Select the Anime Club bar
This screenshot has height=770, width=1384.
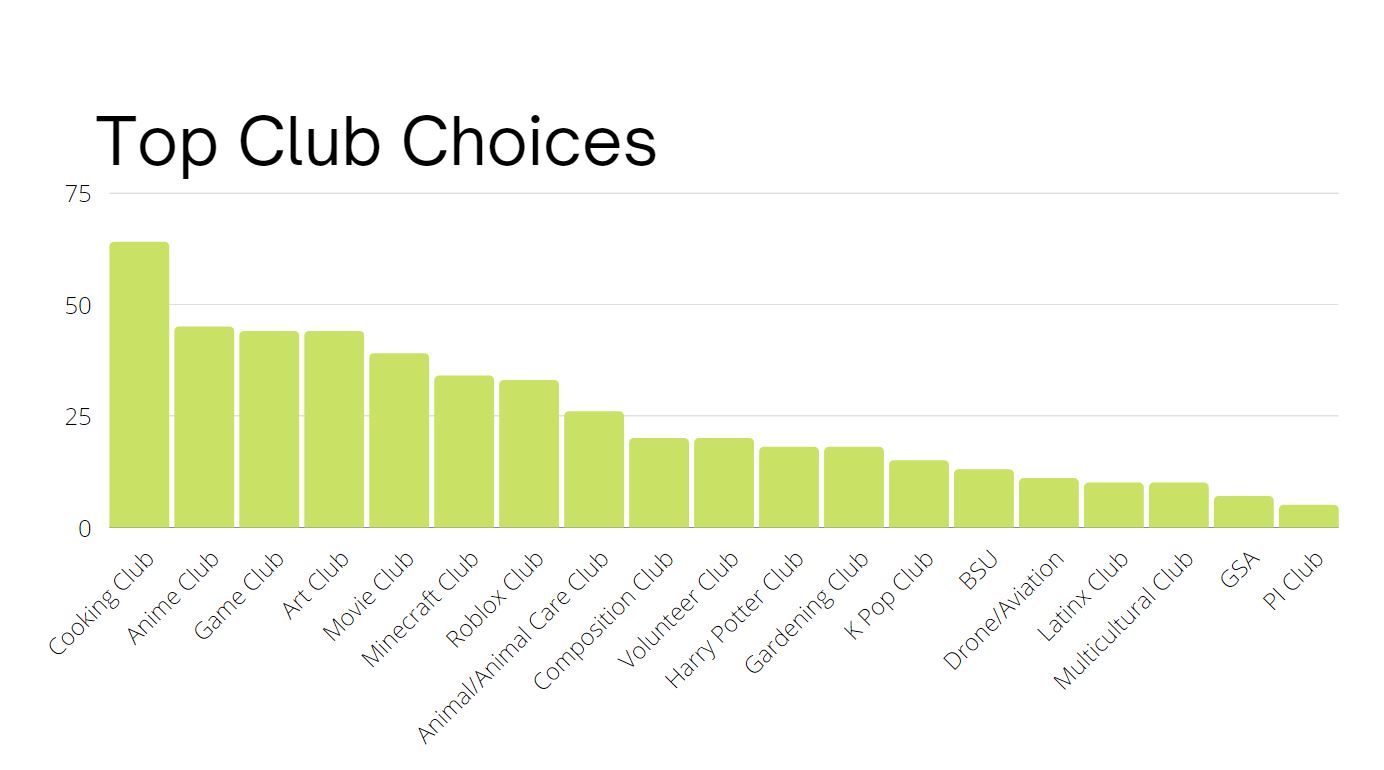click(204, 427)
